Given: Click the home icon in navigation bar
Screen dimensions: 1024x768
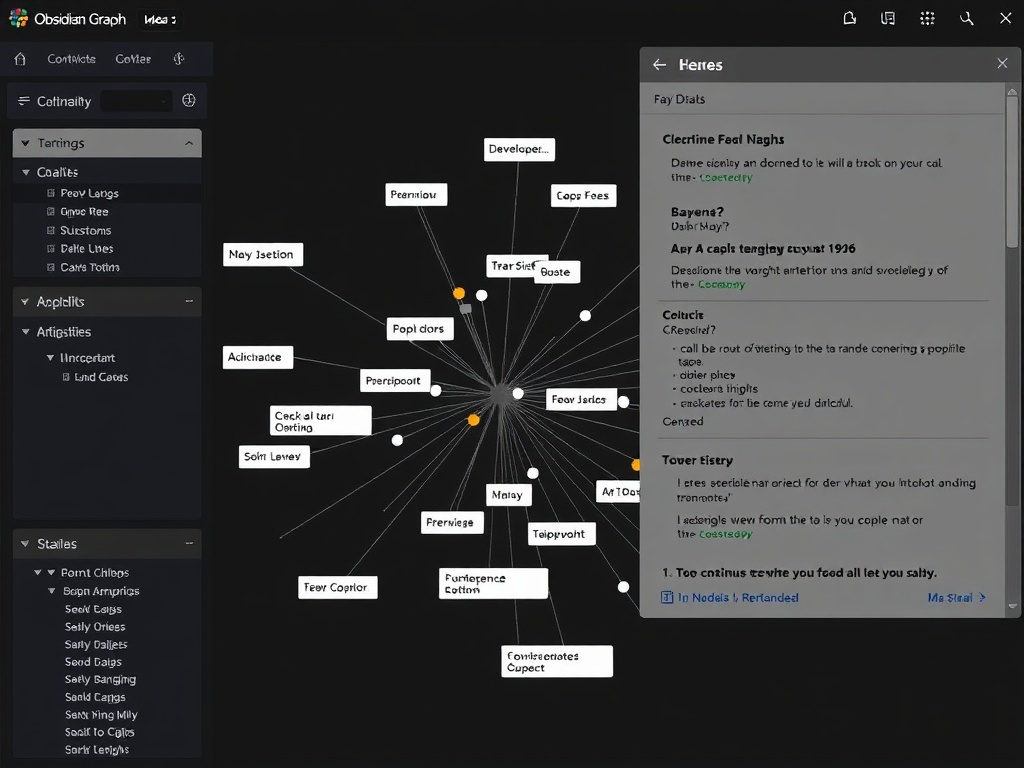Looking at the screenshot, I should coord(18,59).
